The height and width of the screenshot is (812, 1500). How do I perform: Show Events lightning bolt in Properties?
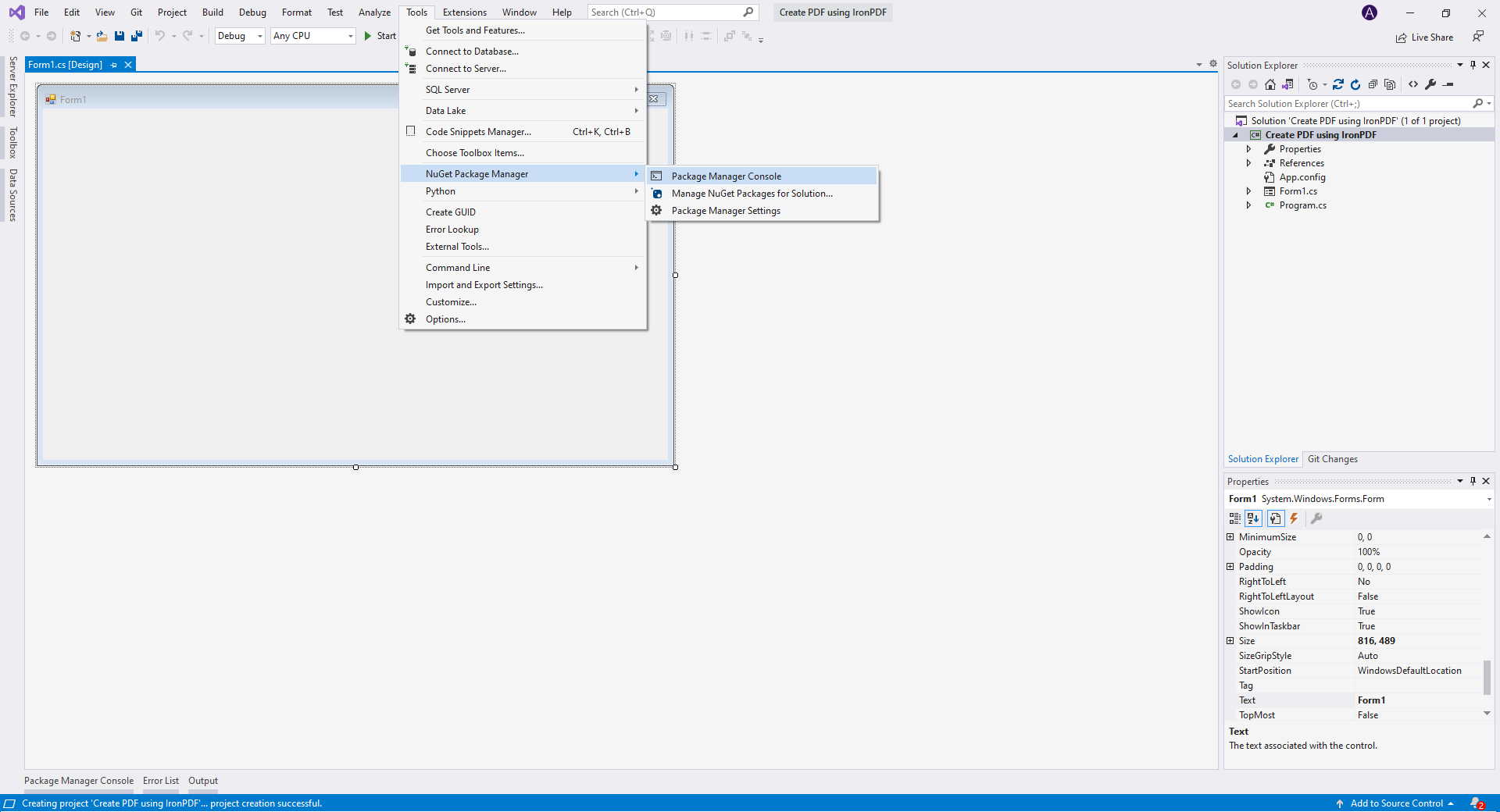click(x=1295, y=518)
